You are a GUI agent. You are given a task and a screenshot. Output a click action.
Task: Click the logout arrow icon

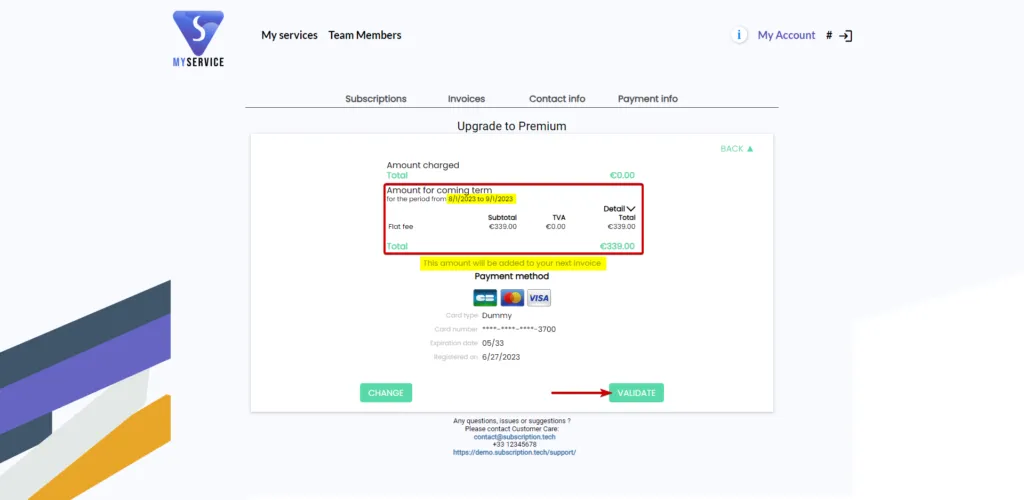point(846,36)
